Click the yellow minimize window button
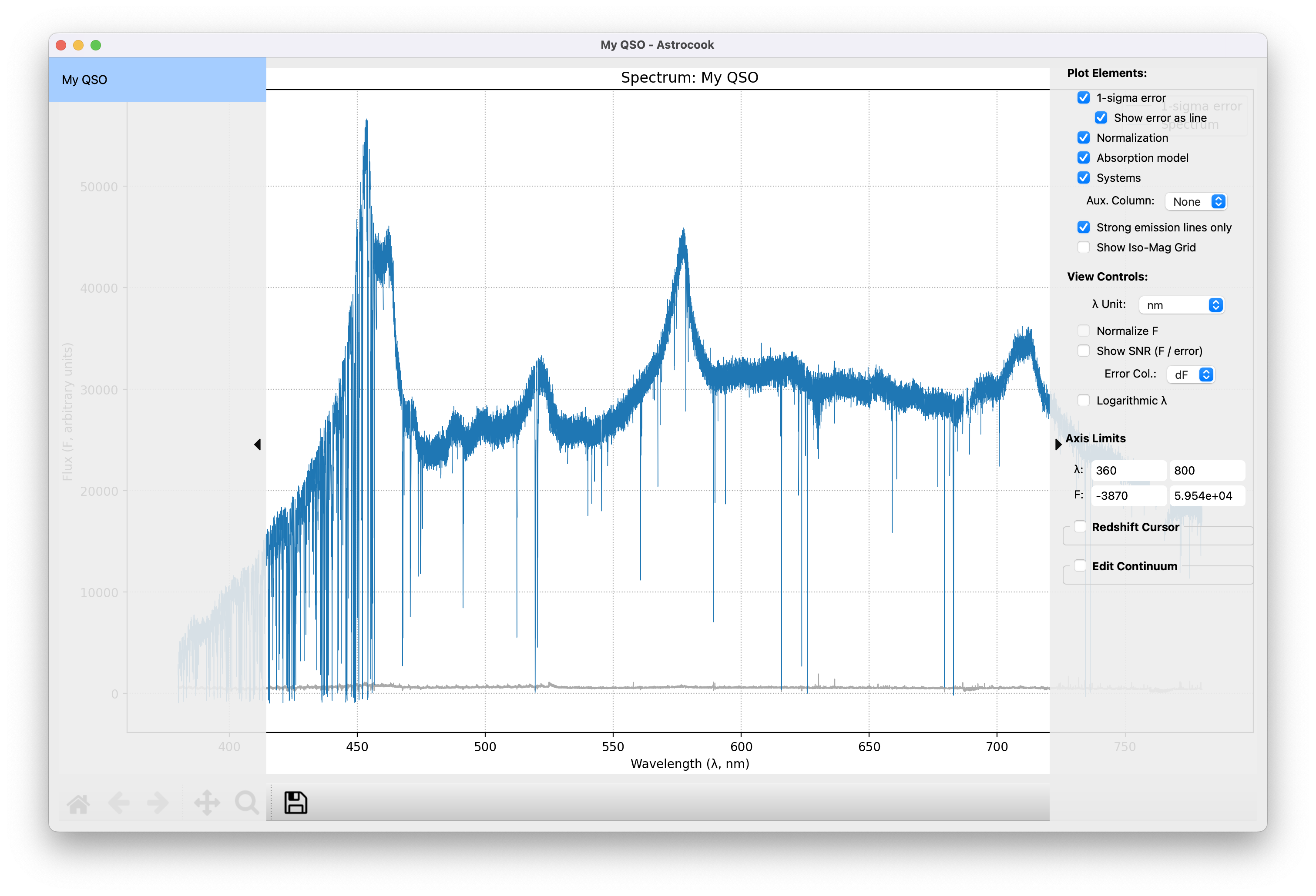The width and height of the screenshot is (1316, 896). tap(79, 45)
